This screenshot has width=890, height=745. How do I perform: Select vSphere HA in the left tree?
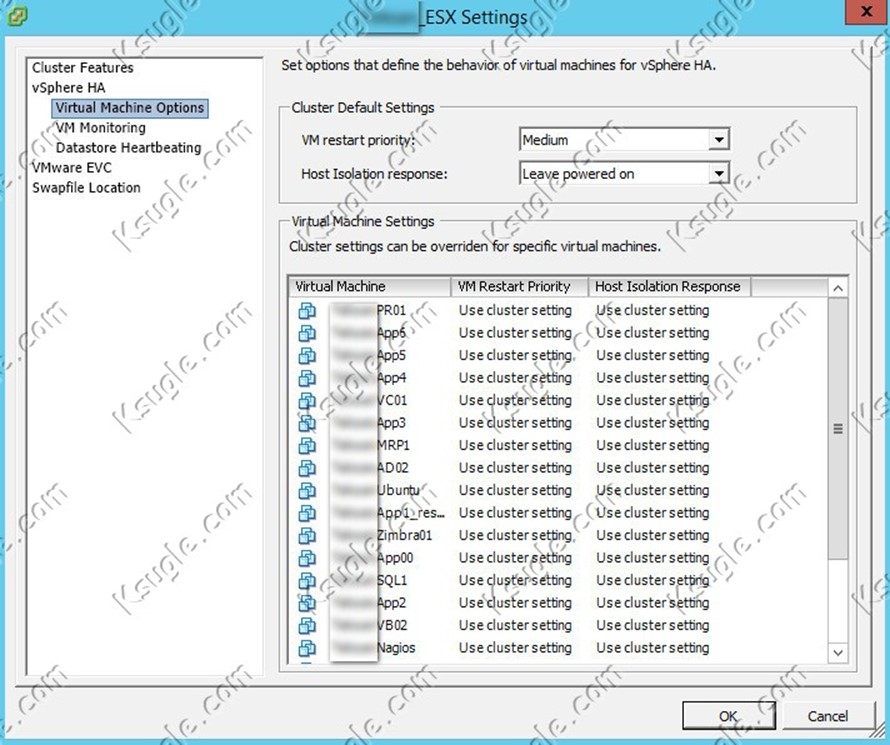pos(69,87)
